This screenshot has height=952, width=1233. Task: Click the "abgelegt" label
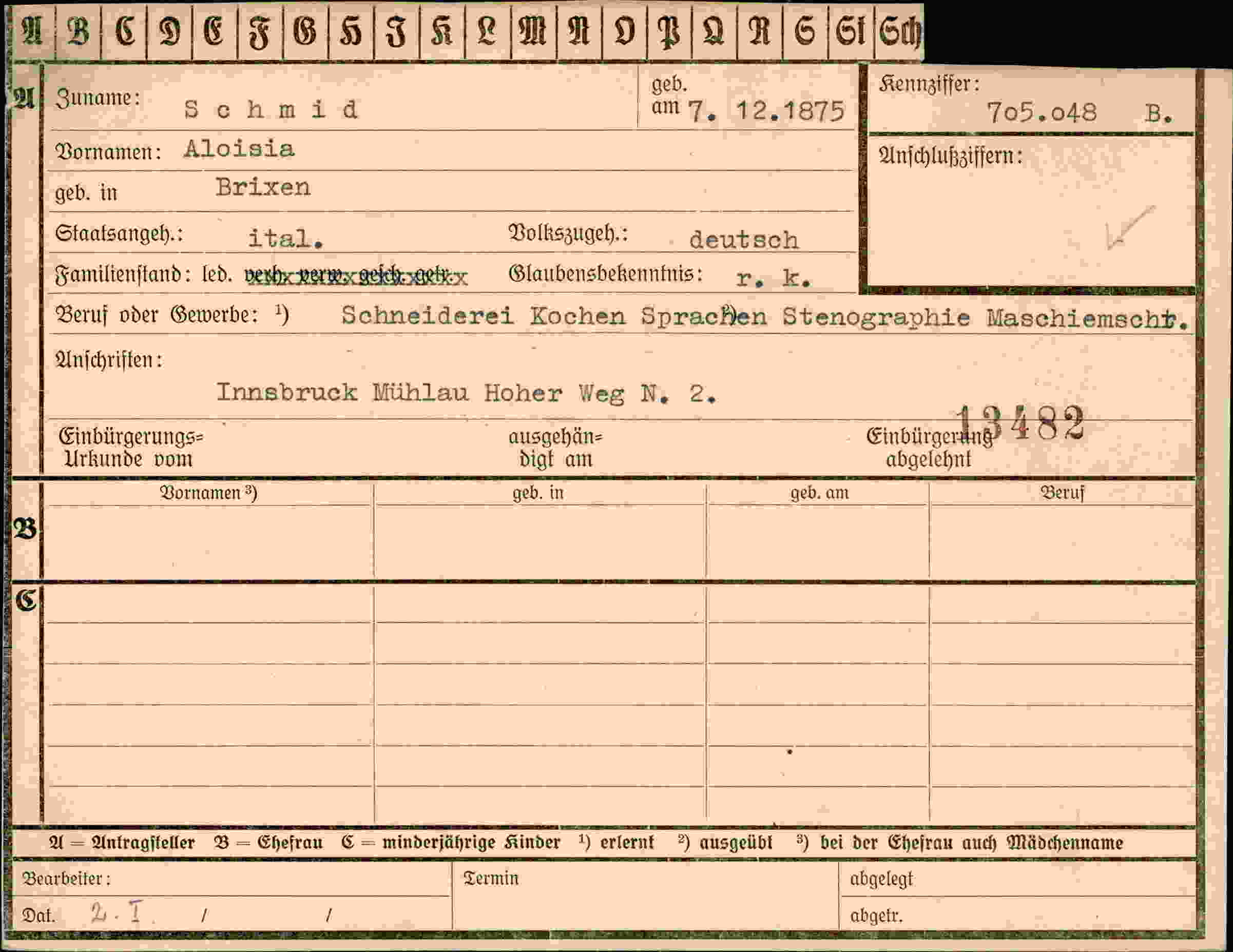(881, 879)
